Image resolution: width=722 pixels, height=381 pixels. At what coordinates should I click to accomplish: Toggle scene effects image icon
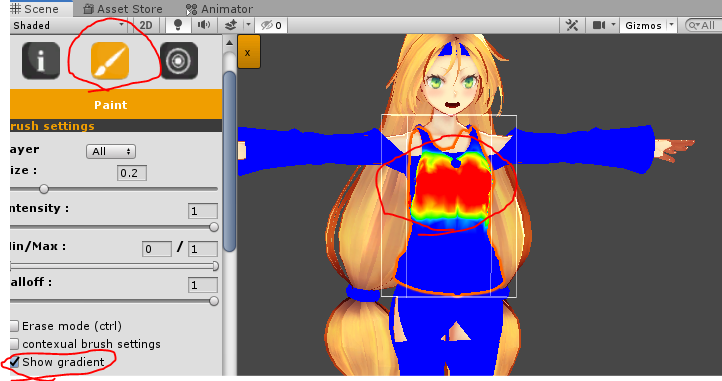(231, 25)
